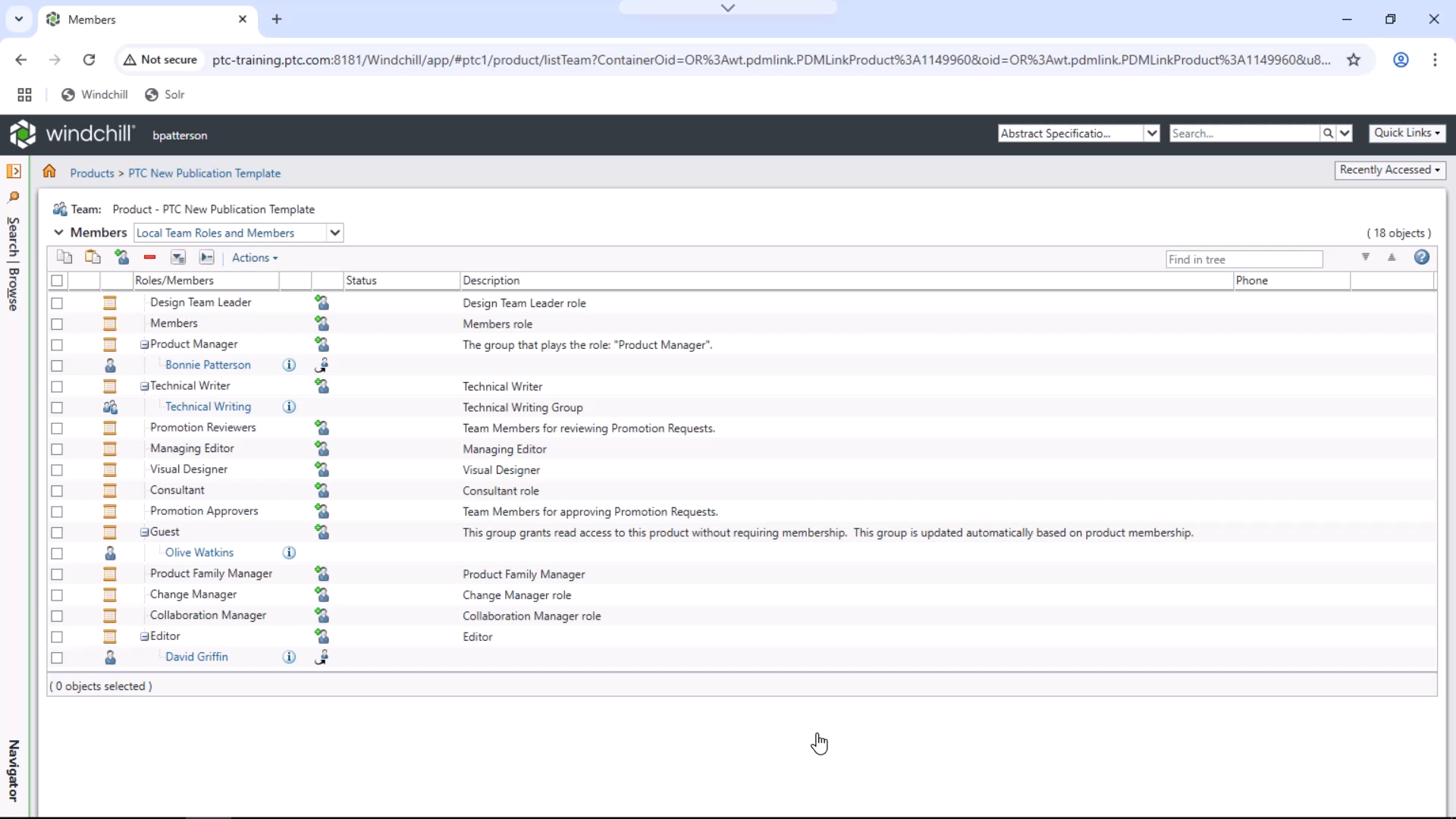Check the Design Team Leader row checkbox

(x=57, y=303)
